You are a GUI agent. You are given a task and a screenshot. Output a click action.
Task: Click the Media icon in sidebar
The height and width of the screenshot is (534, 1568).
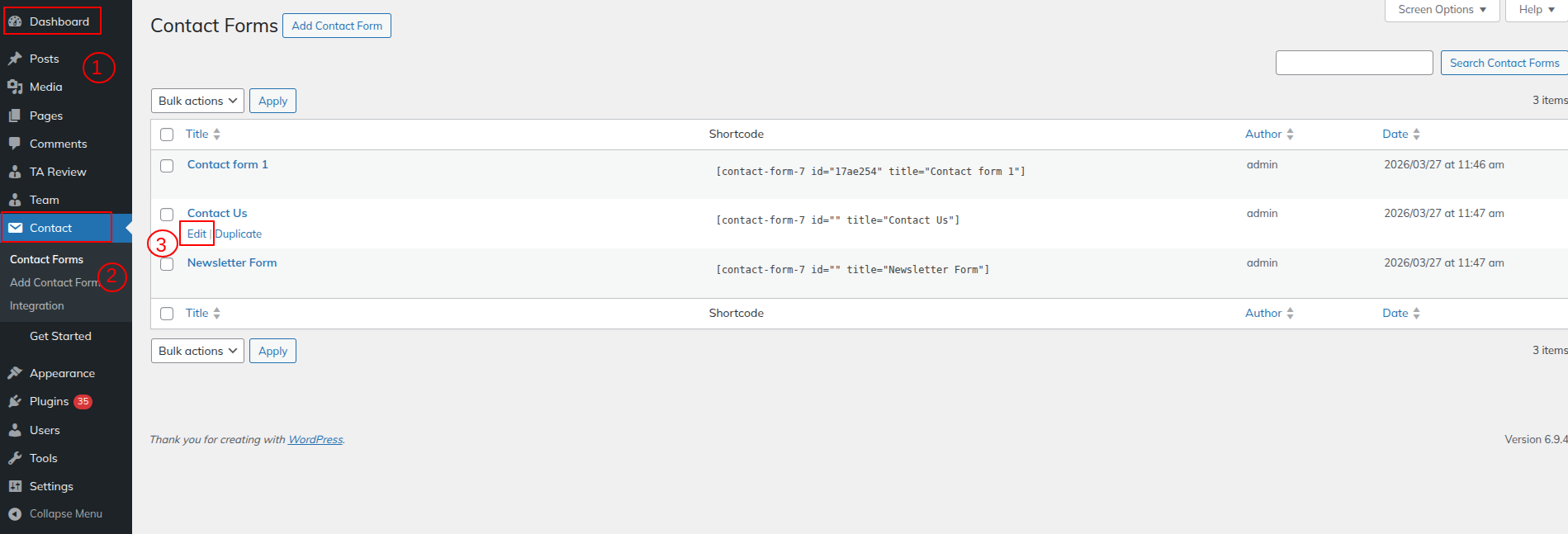[x=15, y=87]
